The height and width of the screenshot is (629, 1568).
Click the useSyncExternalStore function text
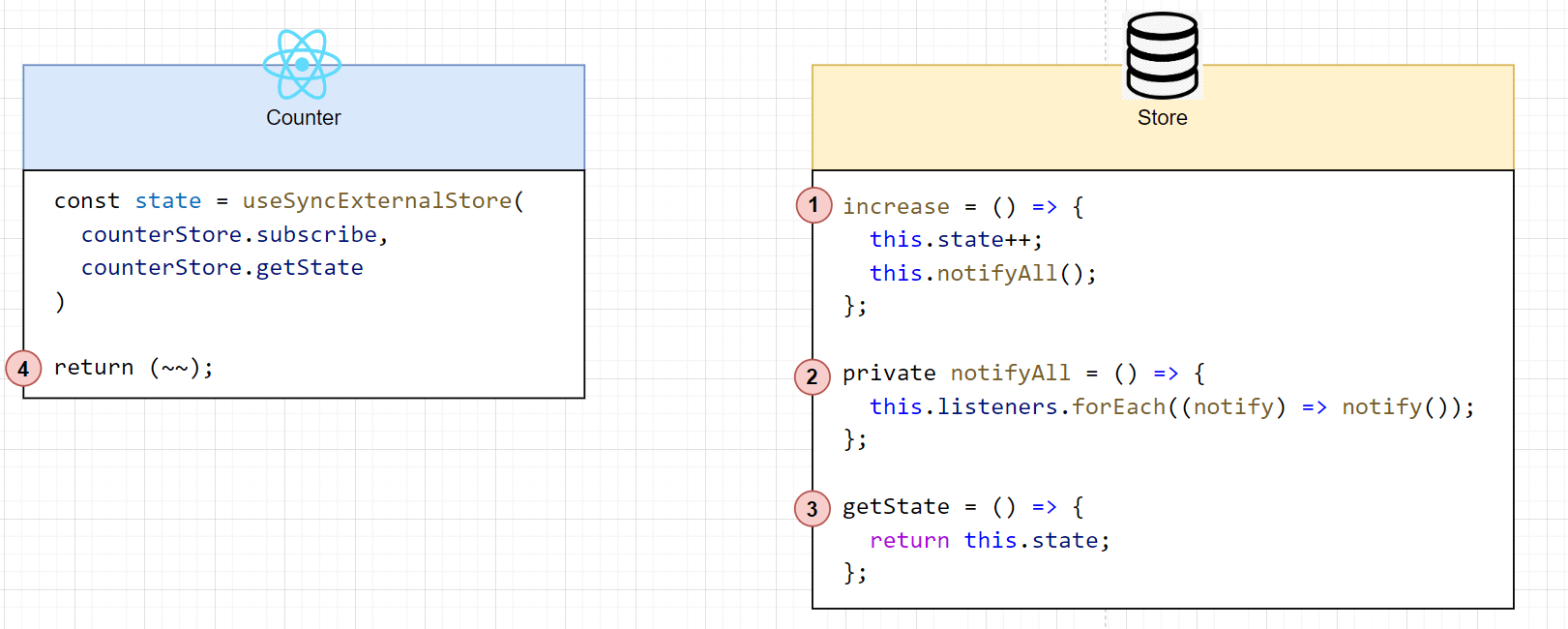pos(377,201)
